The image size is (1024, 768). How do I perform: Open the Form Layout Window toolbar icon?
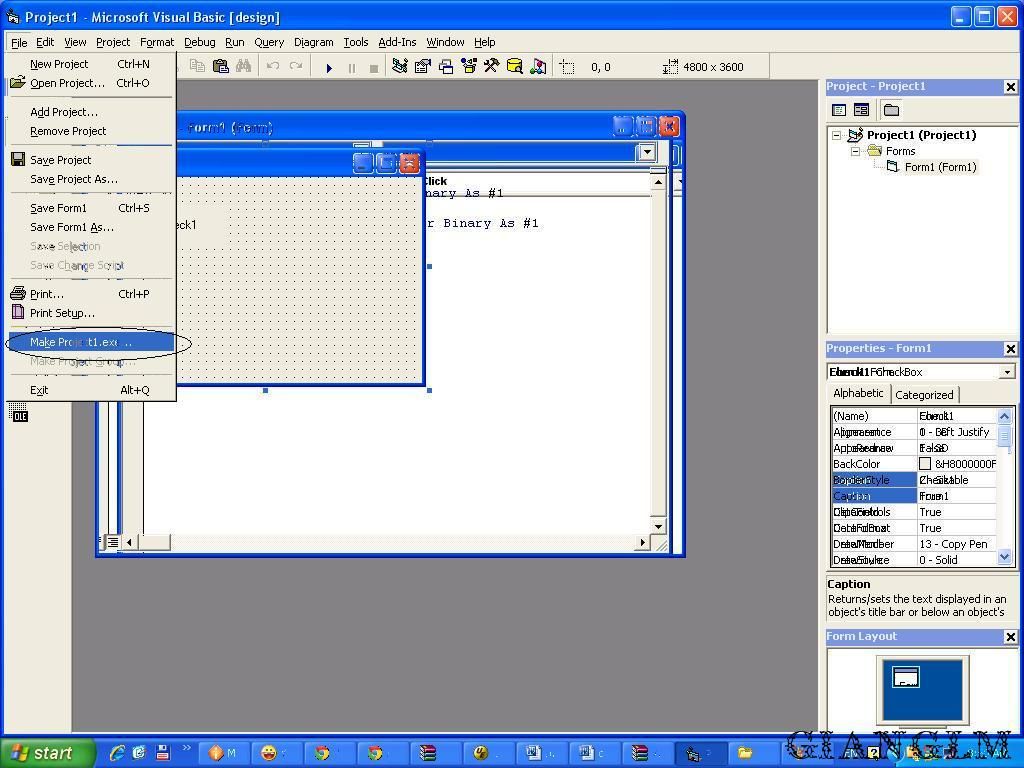(x=446, y=67)
